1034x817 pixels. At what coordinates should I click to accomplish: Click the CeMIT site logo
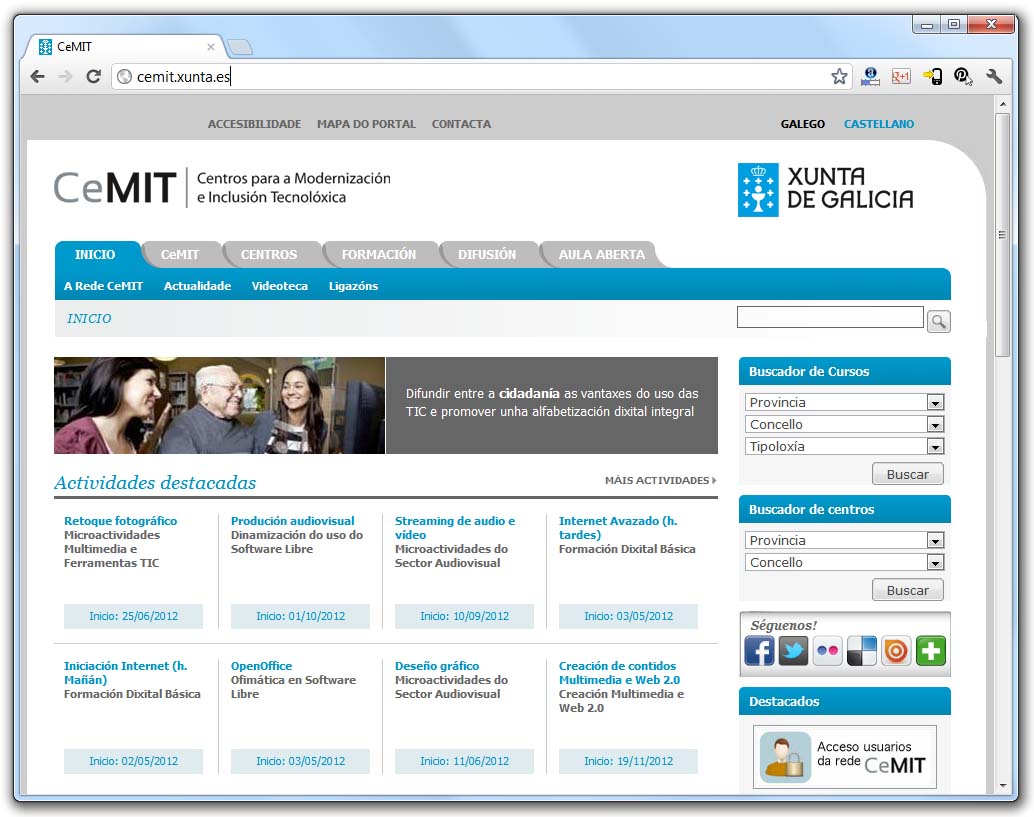pyautogui.click(x=222, y=188)
